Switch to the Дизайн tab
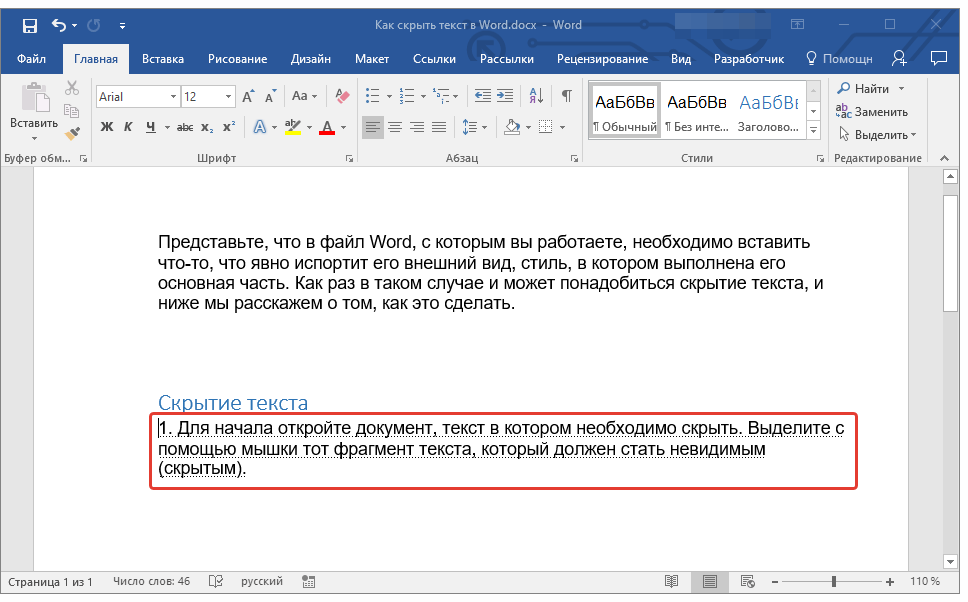 pos(311,59)
